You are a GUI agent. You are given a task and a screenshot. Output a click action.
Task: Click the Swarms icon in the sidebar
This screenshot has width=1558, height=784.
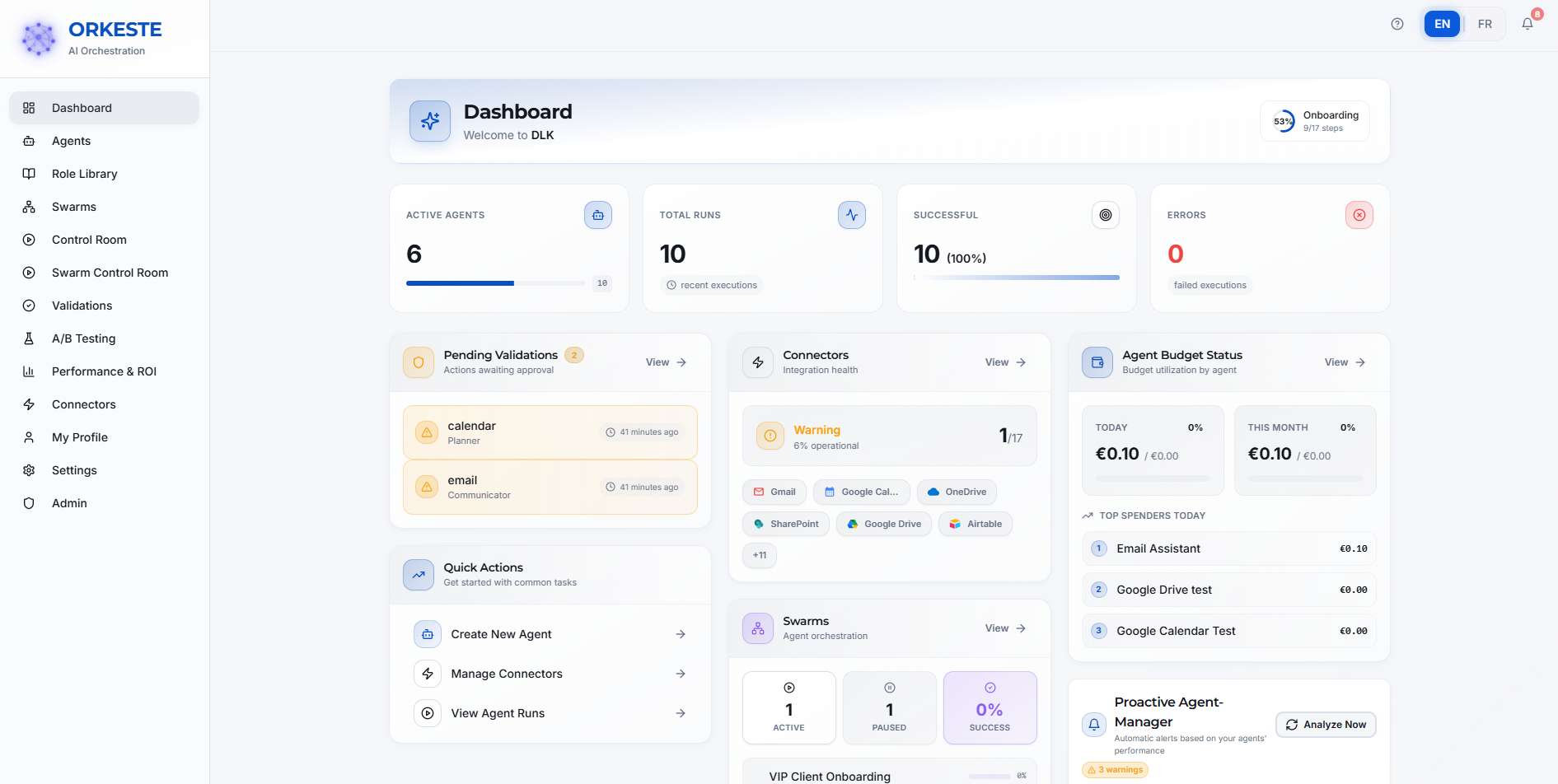coord(29,207)
